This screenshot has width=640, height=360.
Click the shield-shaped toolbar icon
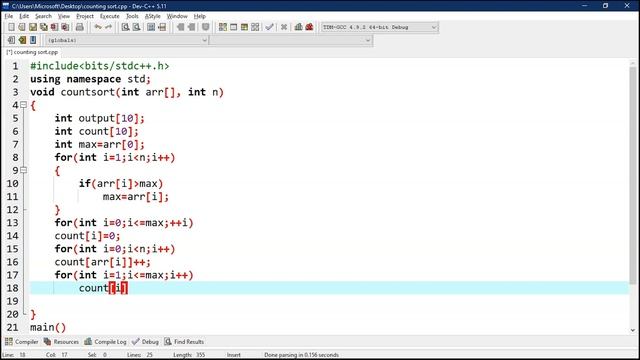(x=205, y=27)
